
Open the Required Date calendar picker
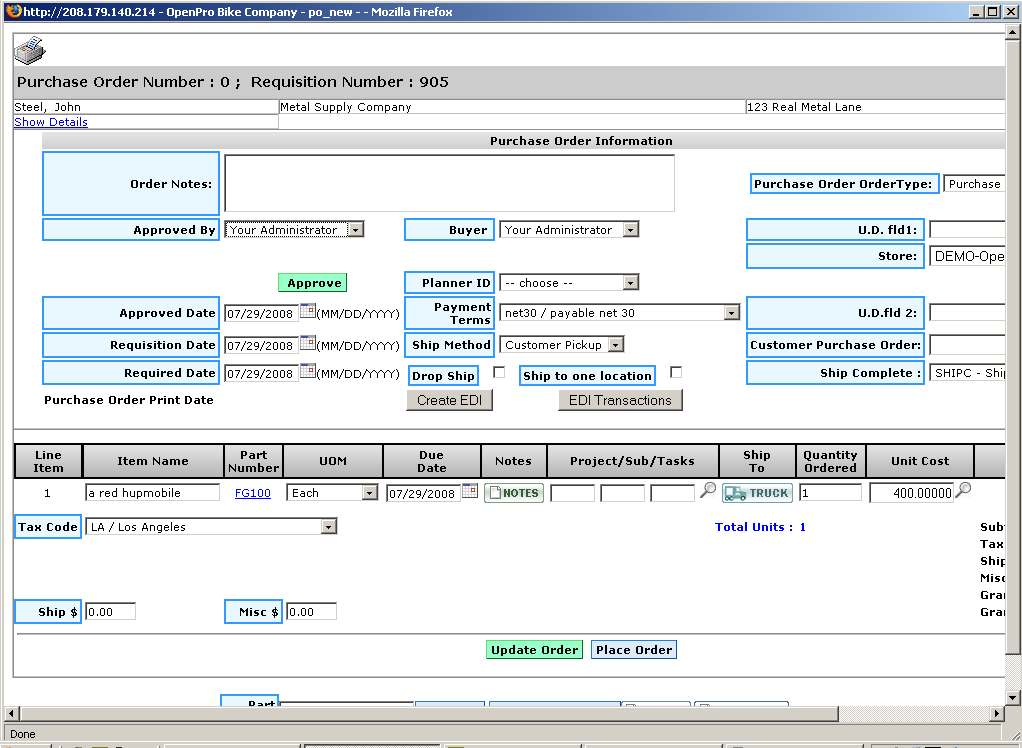[x=308, y=372]
